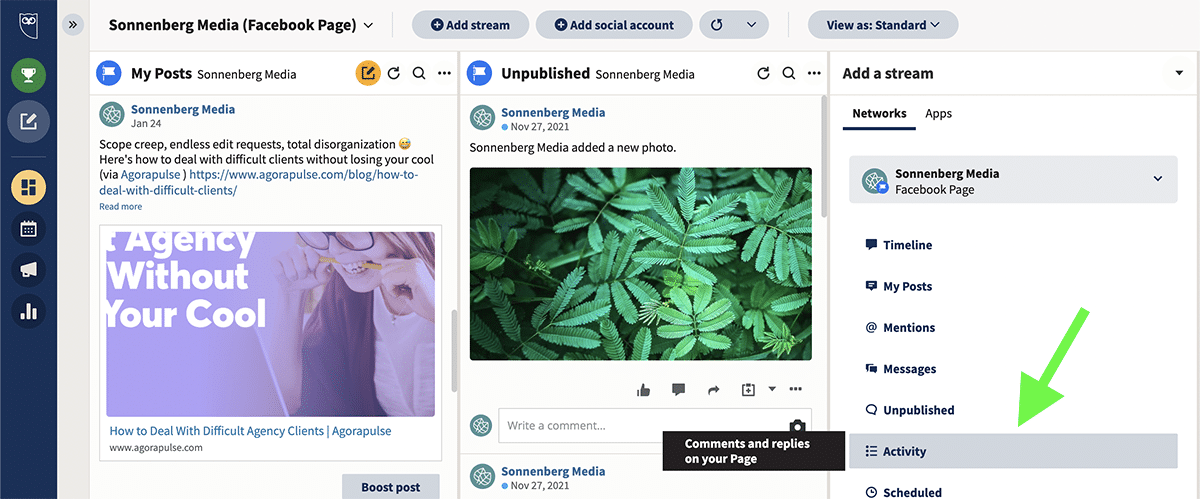Click the Unpublished stream flag icon
The height and width of the screenshot is (499, 1200).
point(480,73)
